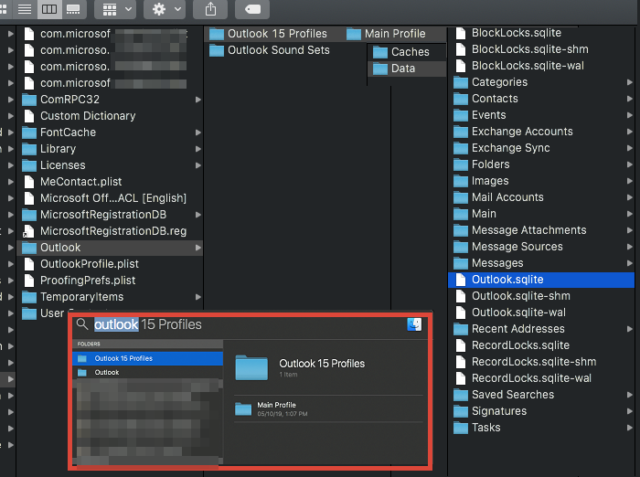Viewport: 640px width, 477px height.
Task: Open the group-by arrangement dropdown
Action: click(116, 9)
